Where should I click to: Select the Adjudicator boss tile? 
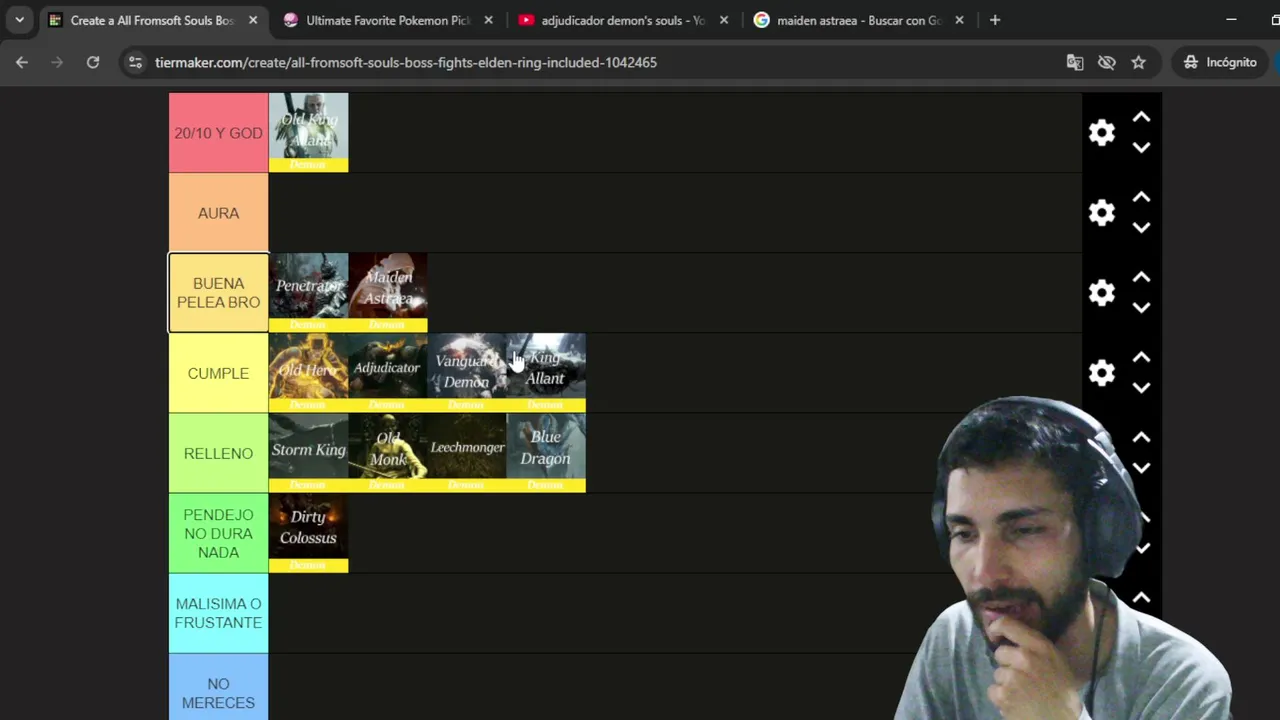point(388,373)
